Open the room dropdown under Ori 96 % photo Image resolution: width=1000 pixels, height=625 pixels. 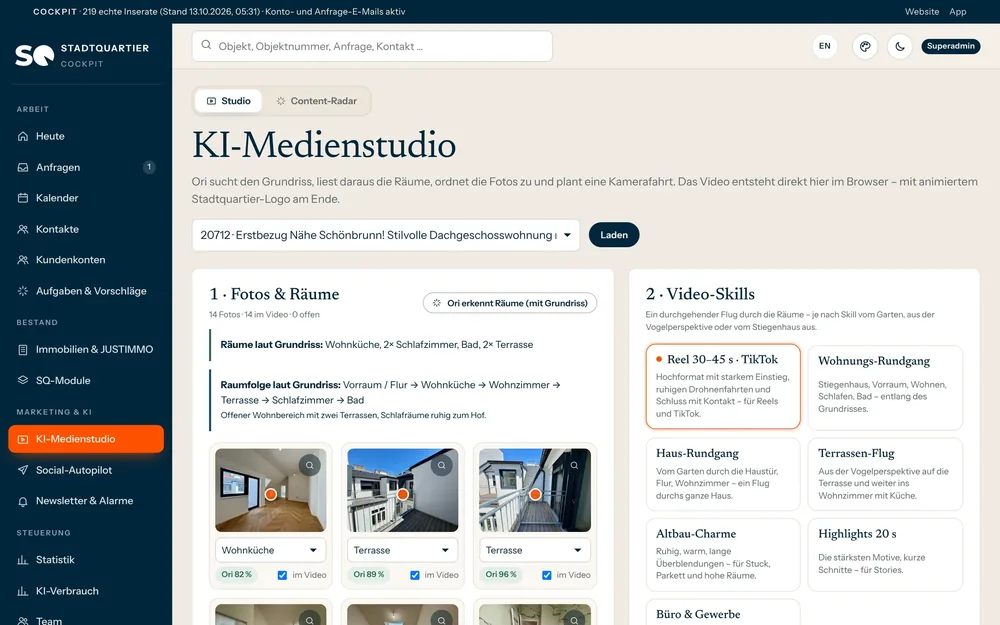534,550
